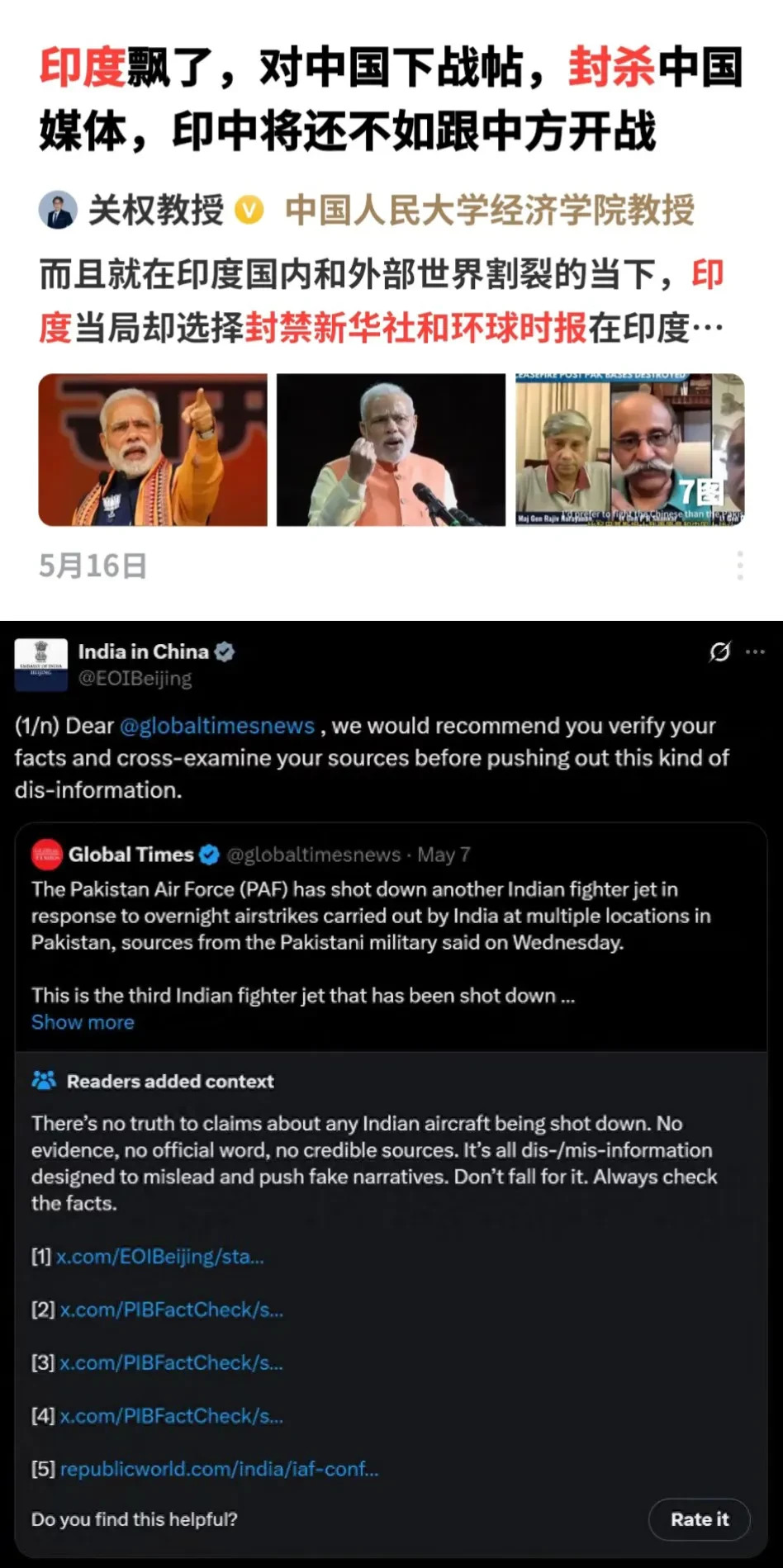Open the x.com/EOIBeijing/sta... reference link
This screenshot has height=1568, width=783.
[x=160, y=1257]
